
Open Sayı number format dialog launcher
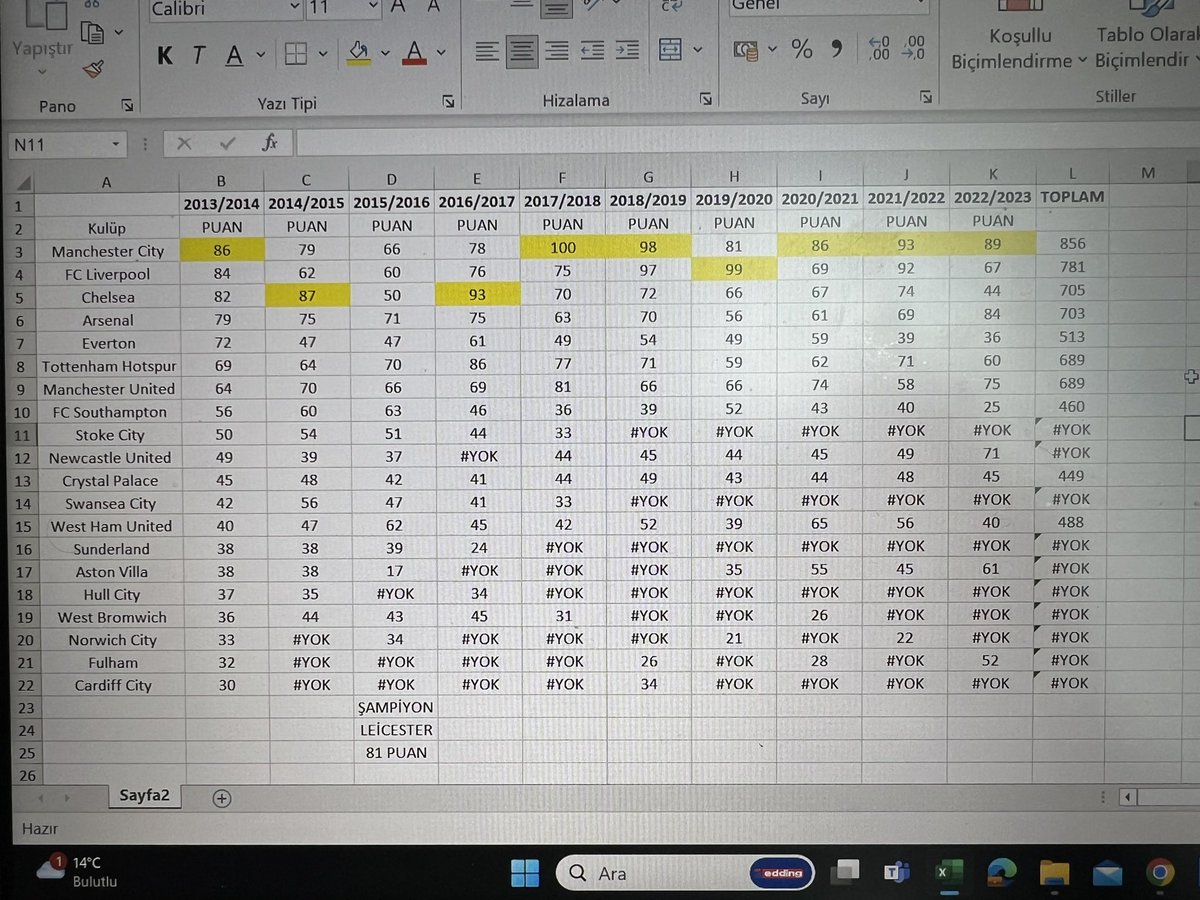click(925, 97)
